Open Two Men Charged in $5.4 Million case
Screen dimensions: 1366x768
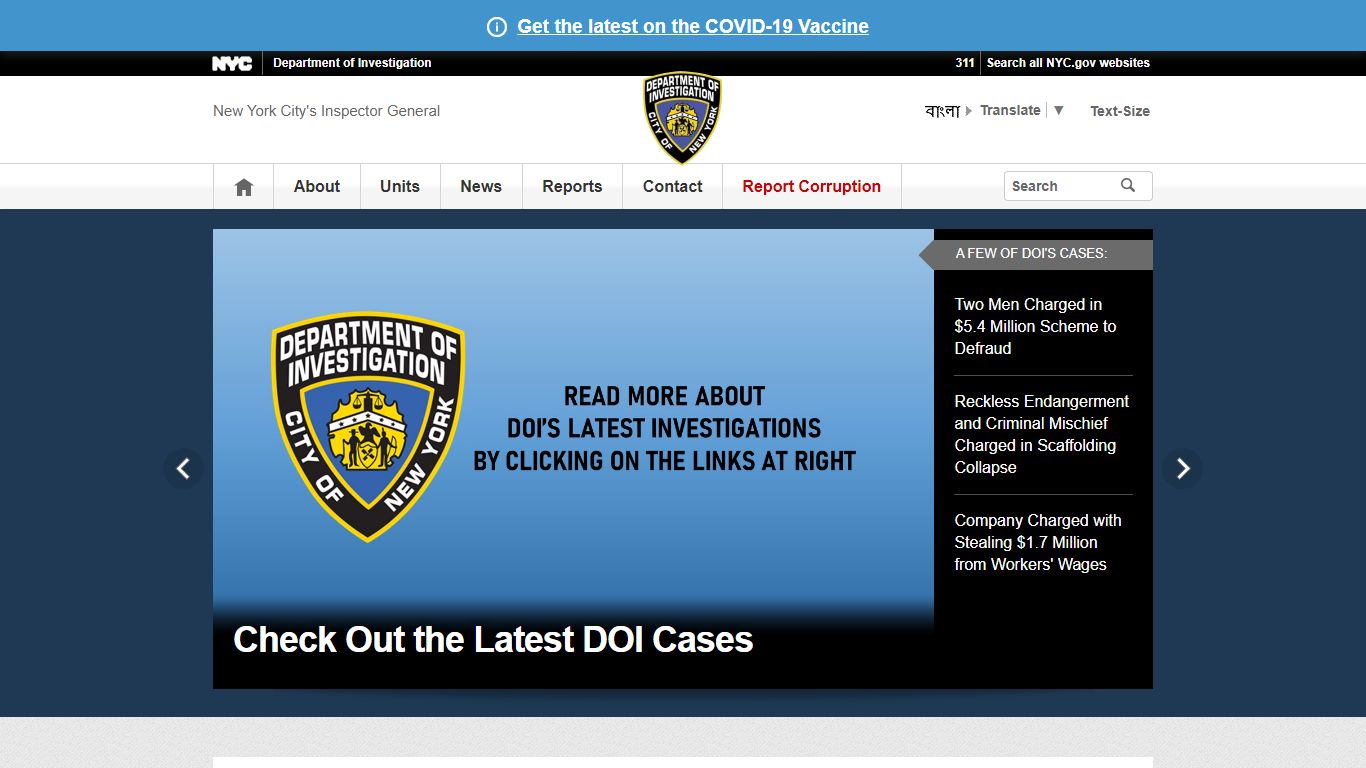click(x=1035, y=326)
